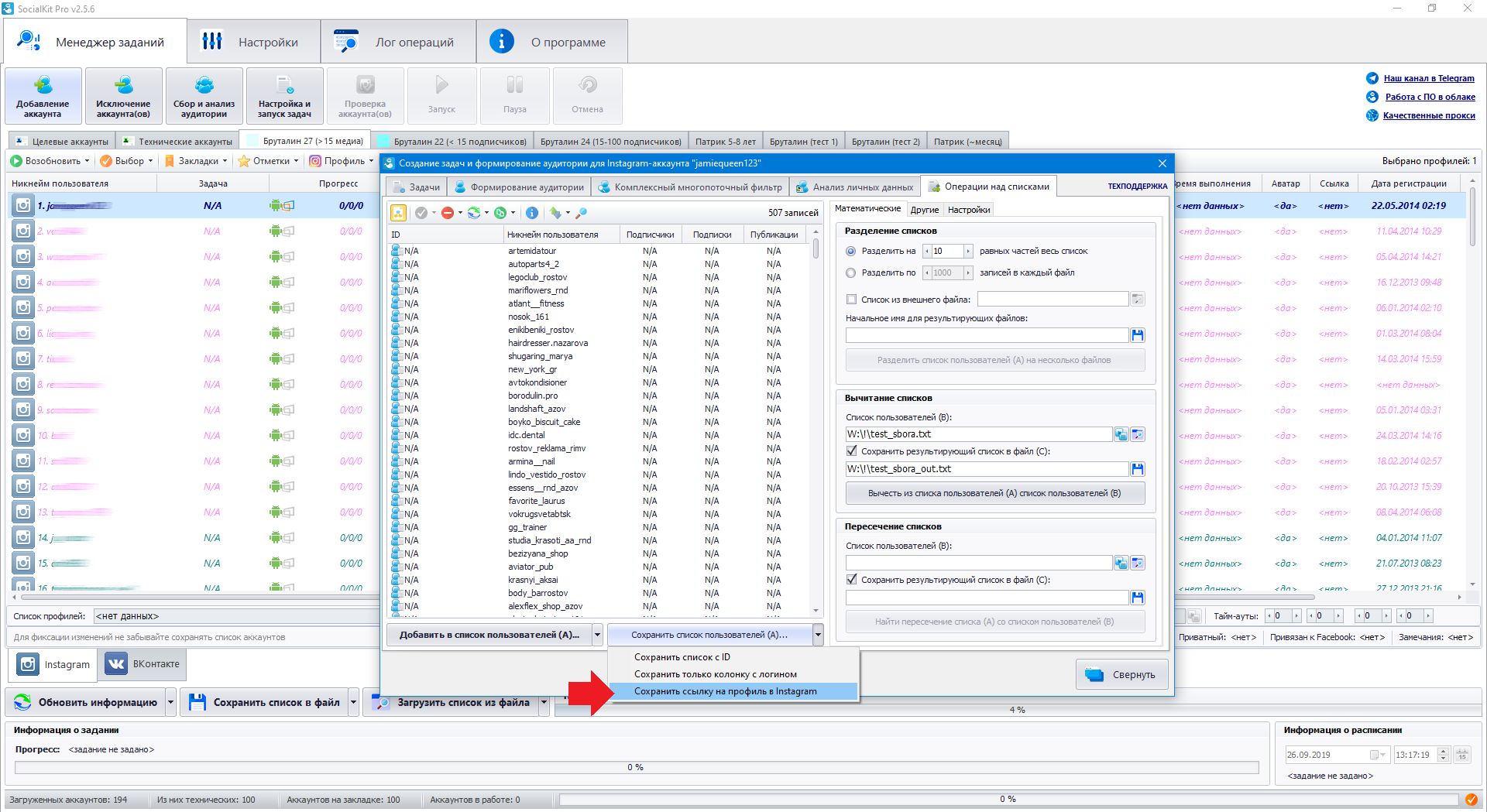Click the up-down arrows sort icon
The image size is (1487, 812).
pyautogui.click(x=555, y=213)
